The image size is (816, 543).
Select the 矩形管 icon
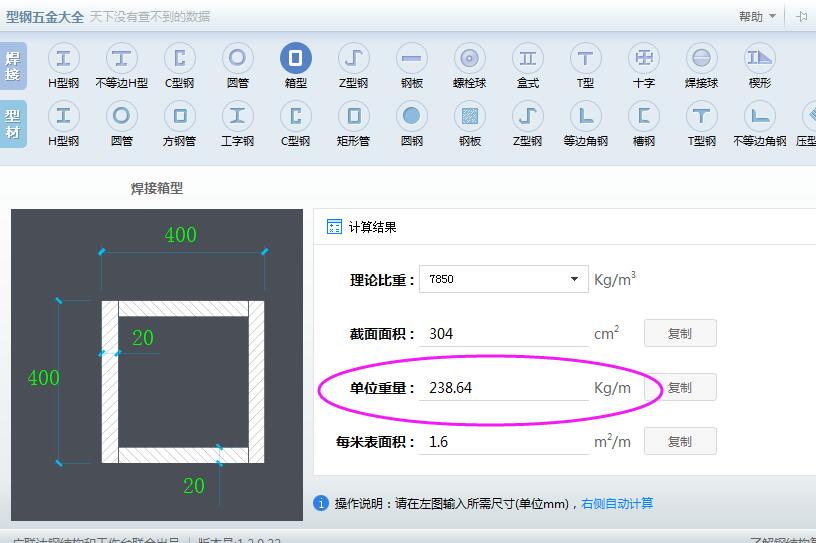click(x=353, y=116)
